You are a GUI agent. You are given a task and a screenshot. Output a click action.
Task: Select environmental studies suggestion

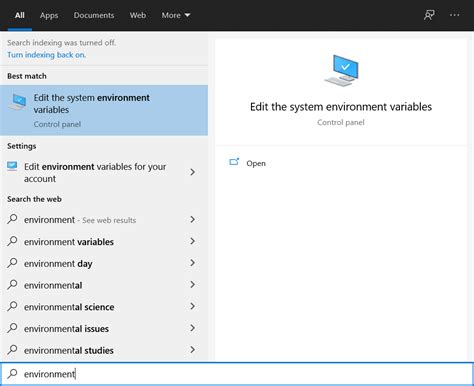69,350
